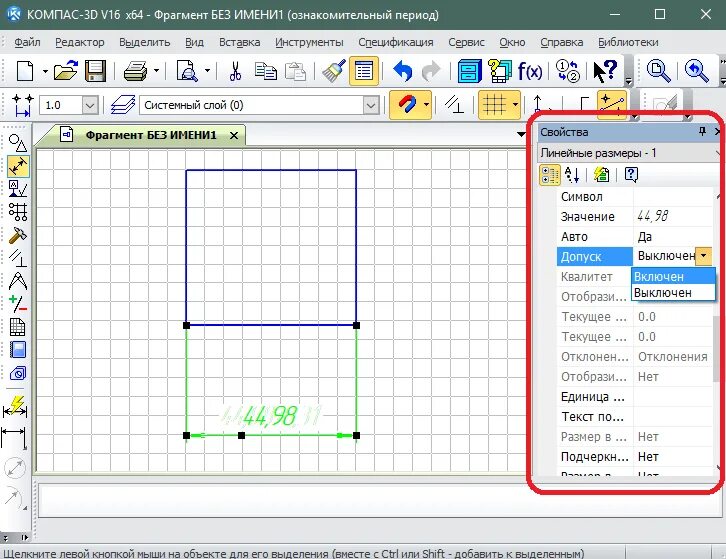This screenshot has width=726, height=559.
Task: Expand the magnet snapping dropdown arrow
Action: (x=426, y=105)
